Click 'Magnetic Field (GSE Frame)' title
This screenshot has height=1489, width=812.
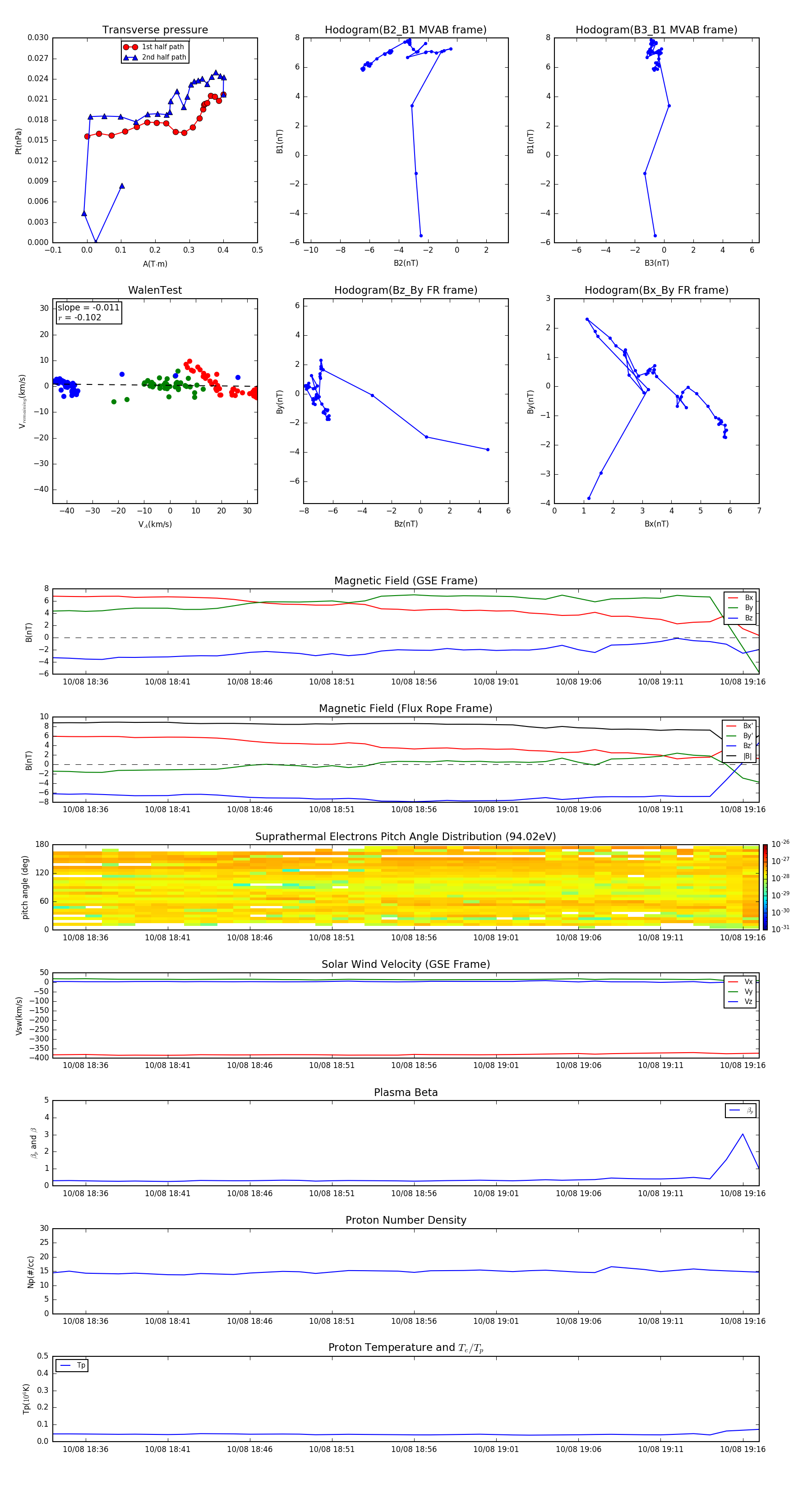(406, 581)
